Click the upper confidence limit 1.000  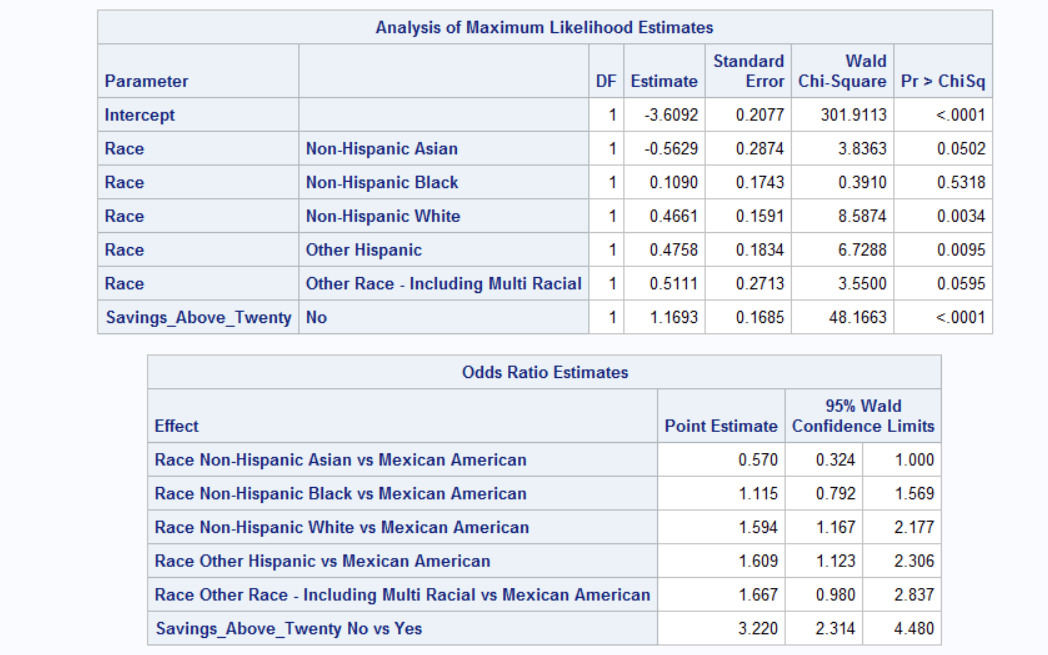tap(914, 460)
